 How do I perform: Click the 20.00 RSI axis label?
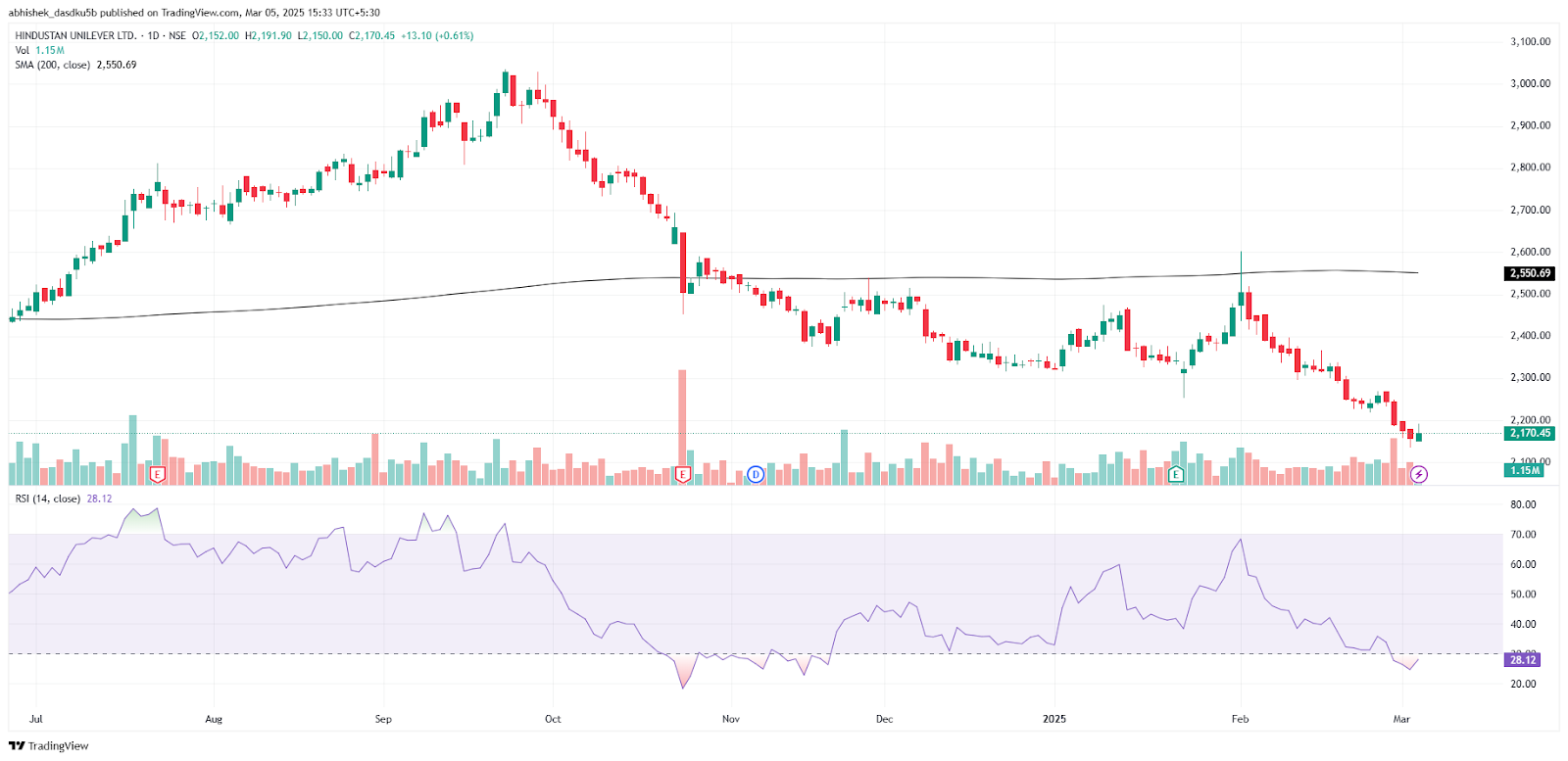pos(1523,684)
